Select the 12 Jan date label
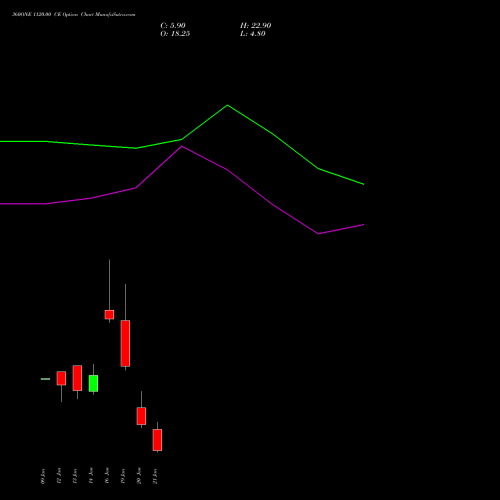500x500 pixels. 59,476
